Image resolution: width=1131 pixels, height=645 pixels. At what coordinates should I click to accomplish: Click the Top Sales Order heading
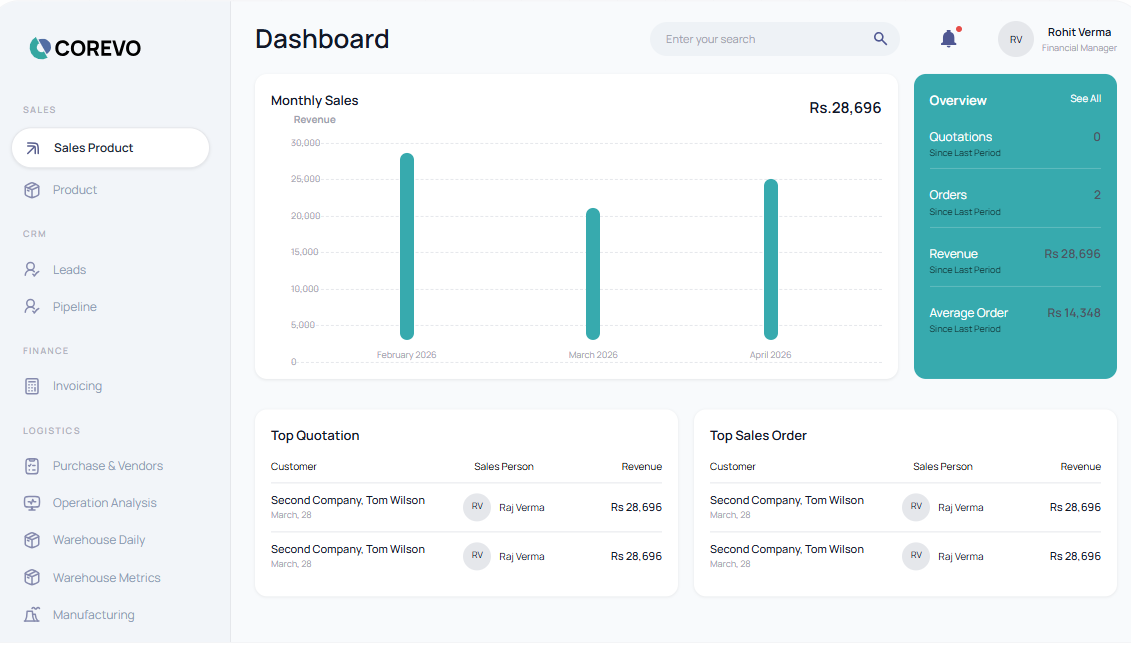758,436
